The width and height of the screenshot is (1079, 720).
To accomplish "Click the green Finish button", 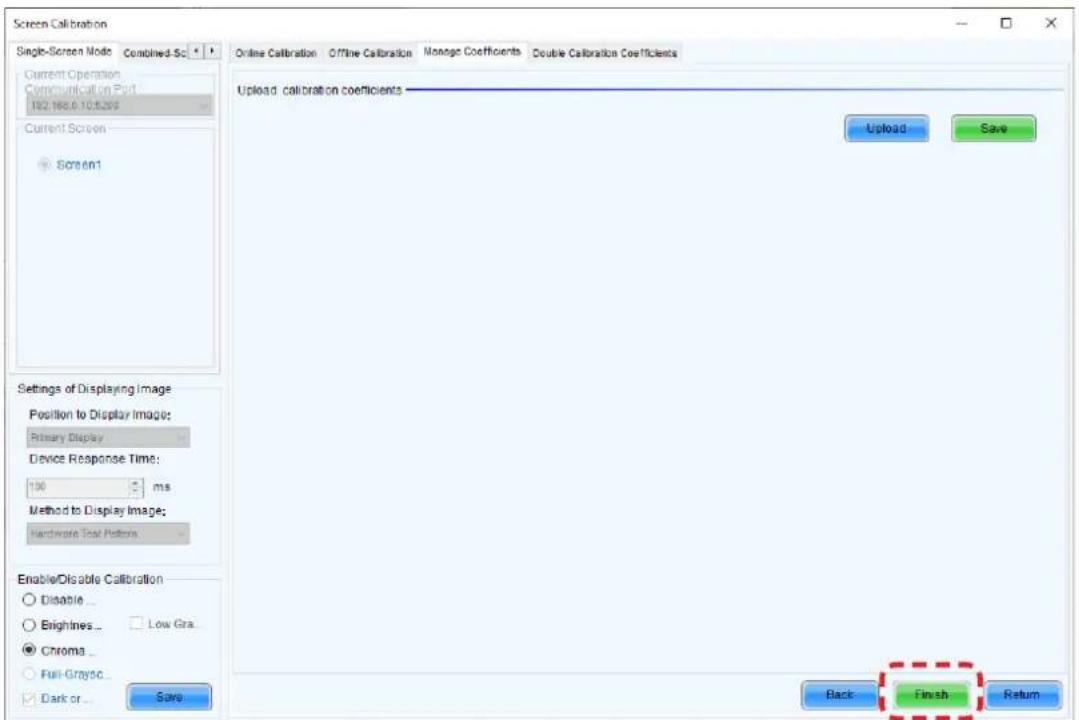I will pos(931,695).
